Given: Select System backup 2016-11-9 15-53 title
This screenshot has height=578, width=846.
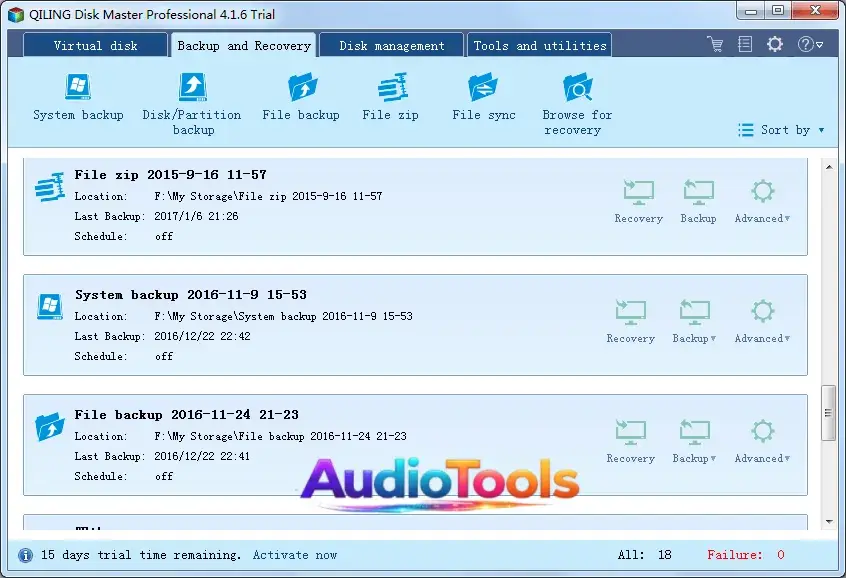Looking at the screenshot, I should click(191, 295).
